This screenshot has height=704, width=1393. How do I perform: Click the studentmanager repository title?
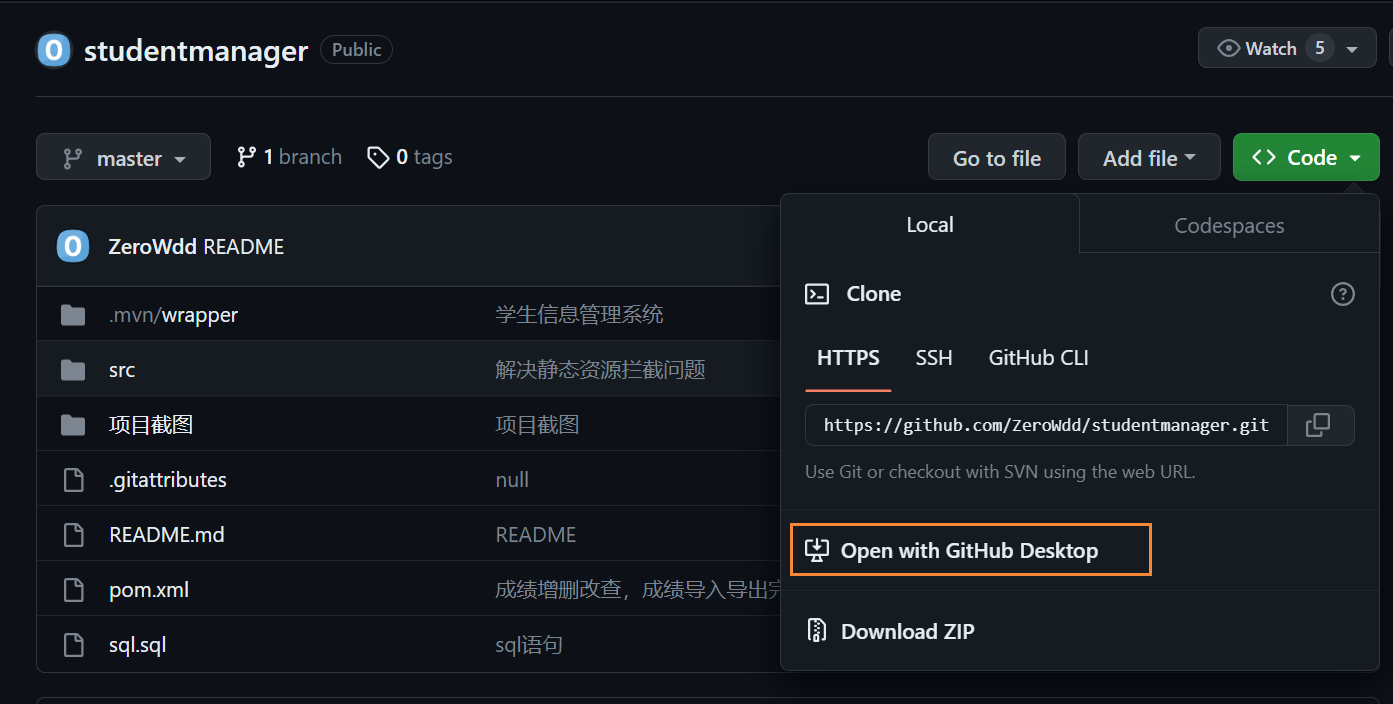[196, 51]
